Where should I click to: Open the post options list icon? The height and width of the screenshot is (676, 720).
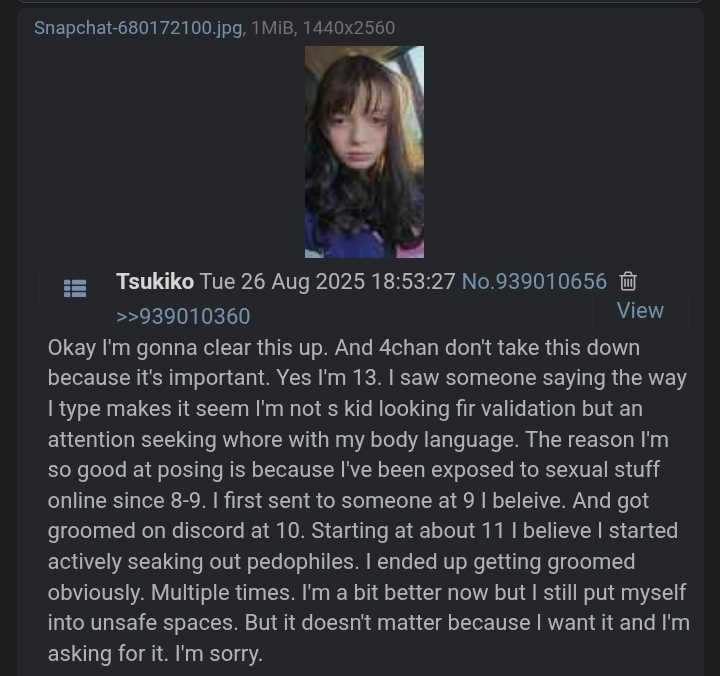(75, 288)
